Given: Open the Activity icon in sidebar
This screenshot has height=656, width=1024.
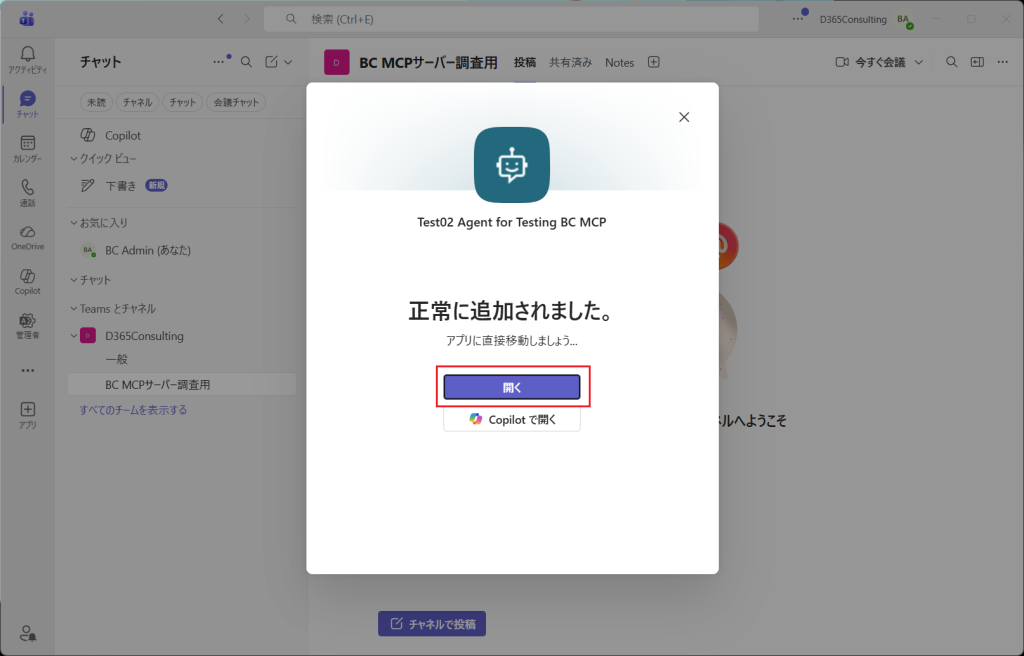Looking at the screenshot, I should [27, 58].
